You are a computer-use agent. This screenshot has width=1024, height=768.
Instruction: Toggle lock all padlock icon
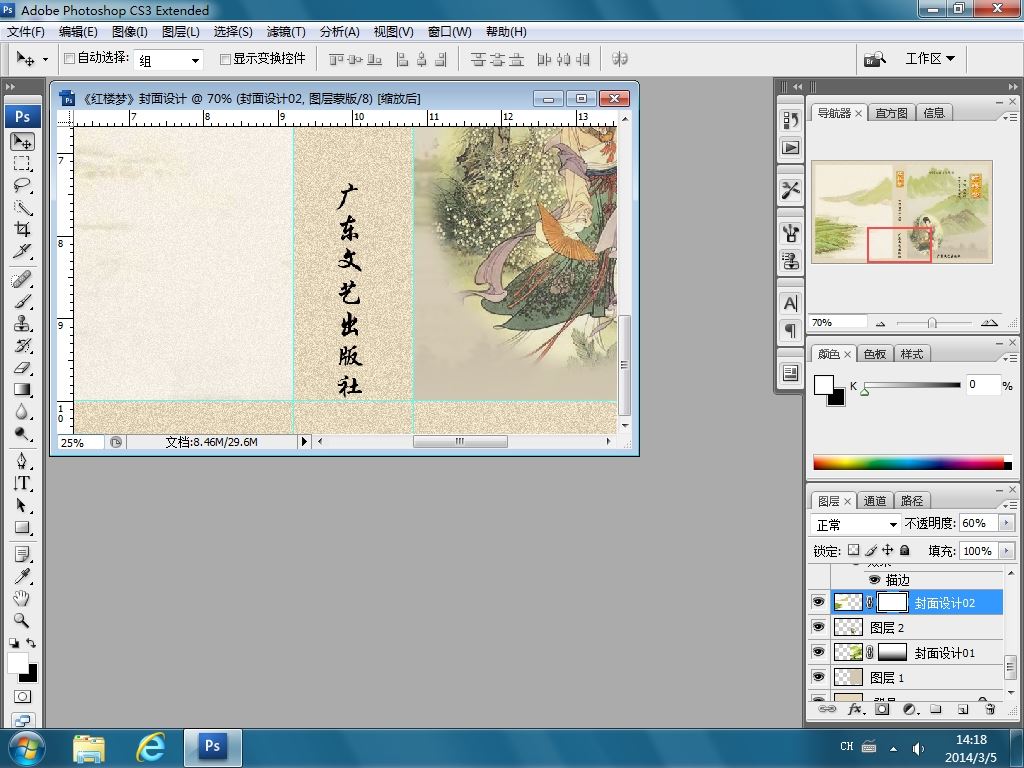pyautogui.click(x=904, y=550)
